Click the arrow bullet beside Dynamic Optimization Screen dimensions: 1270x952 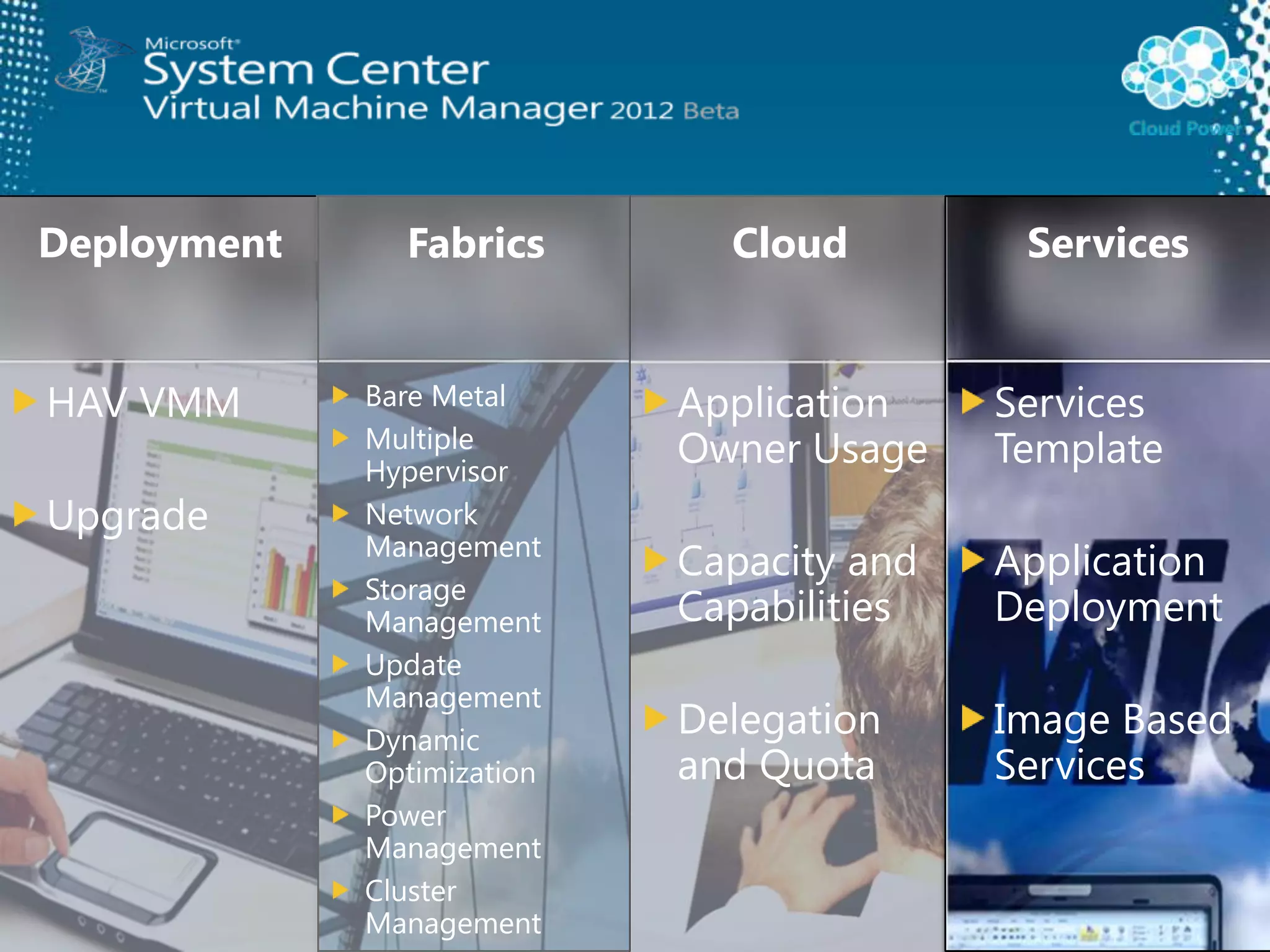341,739
